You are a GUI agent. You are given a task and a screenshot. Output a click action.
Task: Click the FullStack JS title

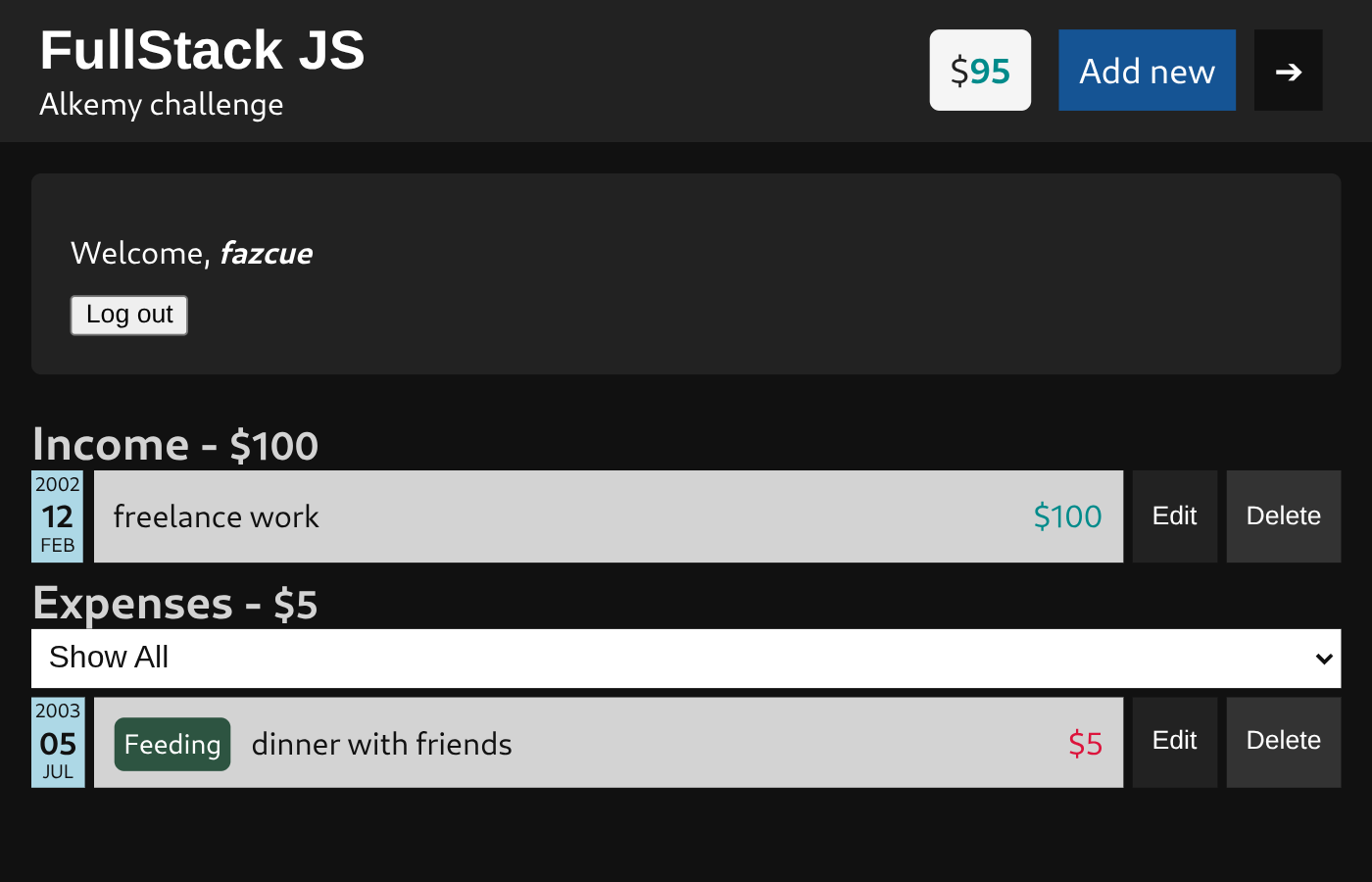[202, 50]
